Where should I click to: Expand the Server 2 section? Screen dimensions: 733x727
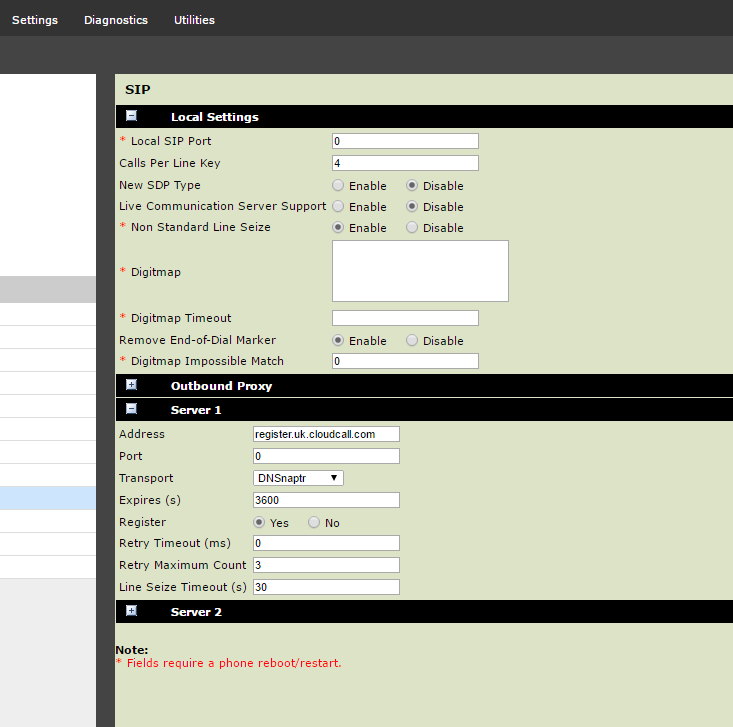(x=131, y=611)
